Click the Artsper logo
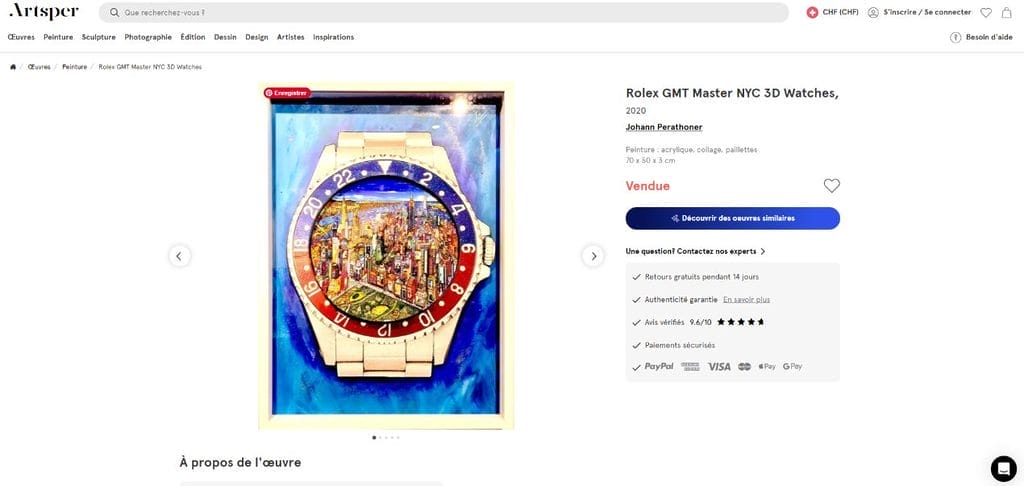The width and height of the screenshot is (1024, 486). (x=44, y=12)
